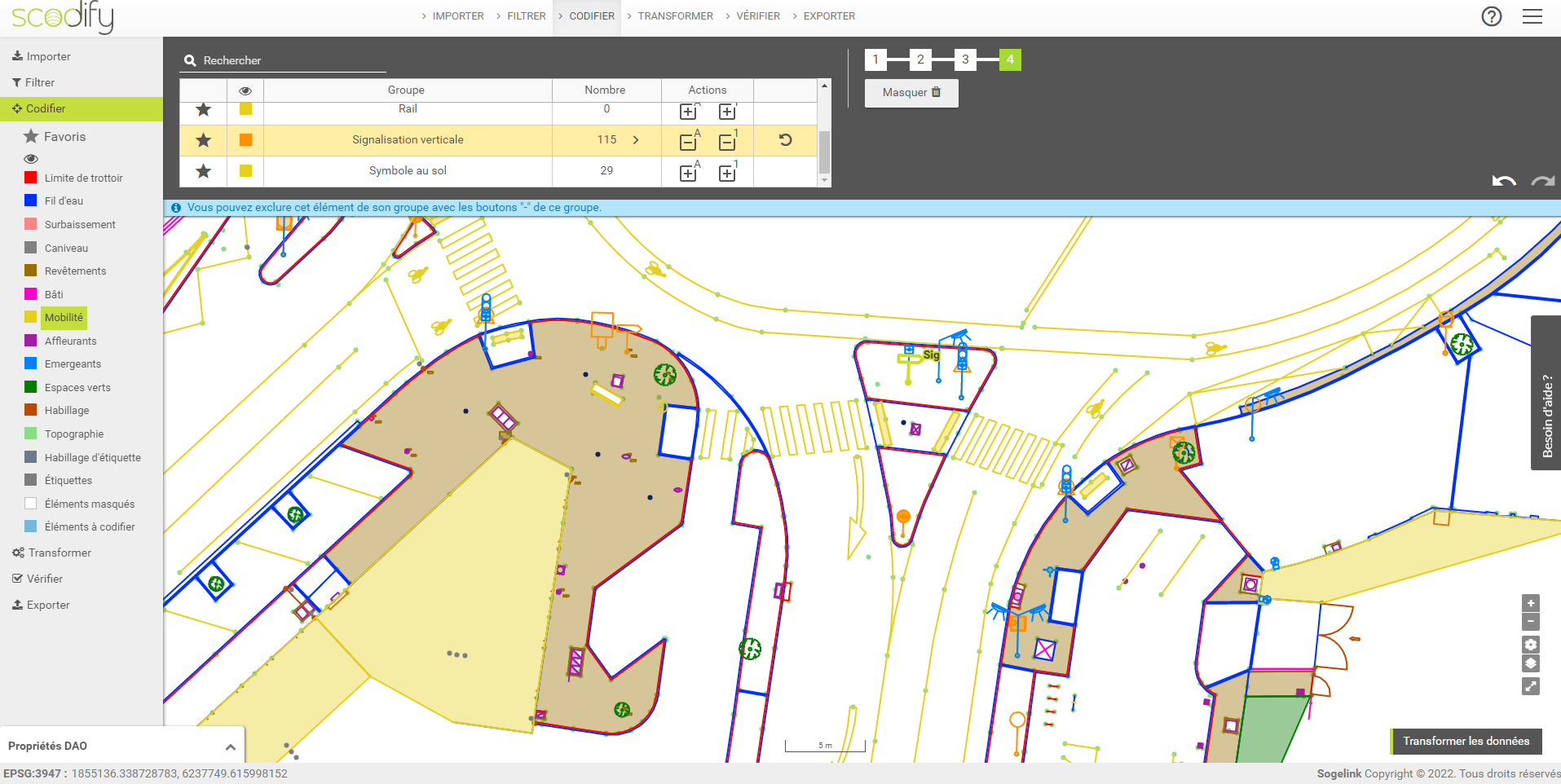Expand Signalisation verticale count chevron
This screenshot has height=784, width=1561.
[x=636, y=140]
